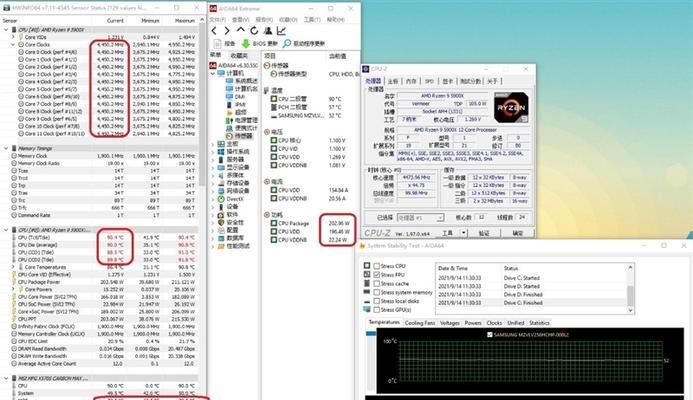Select the 网络设备 network node
The width and height of the screenshot is (693, 400).
[x=233, y=191]
